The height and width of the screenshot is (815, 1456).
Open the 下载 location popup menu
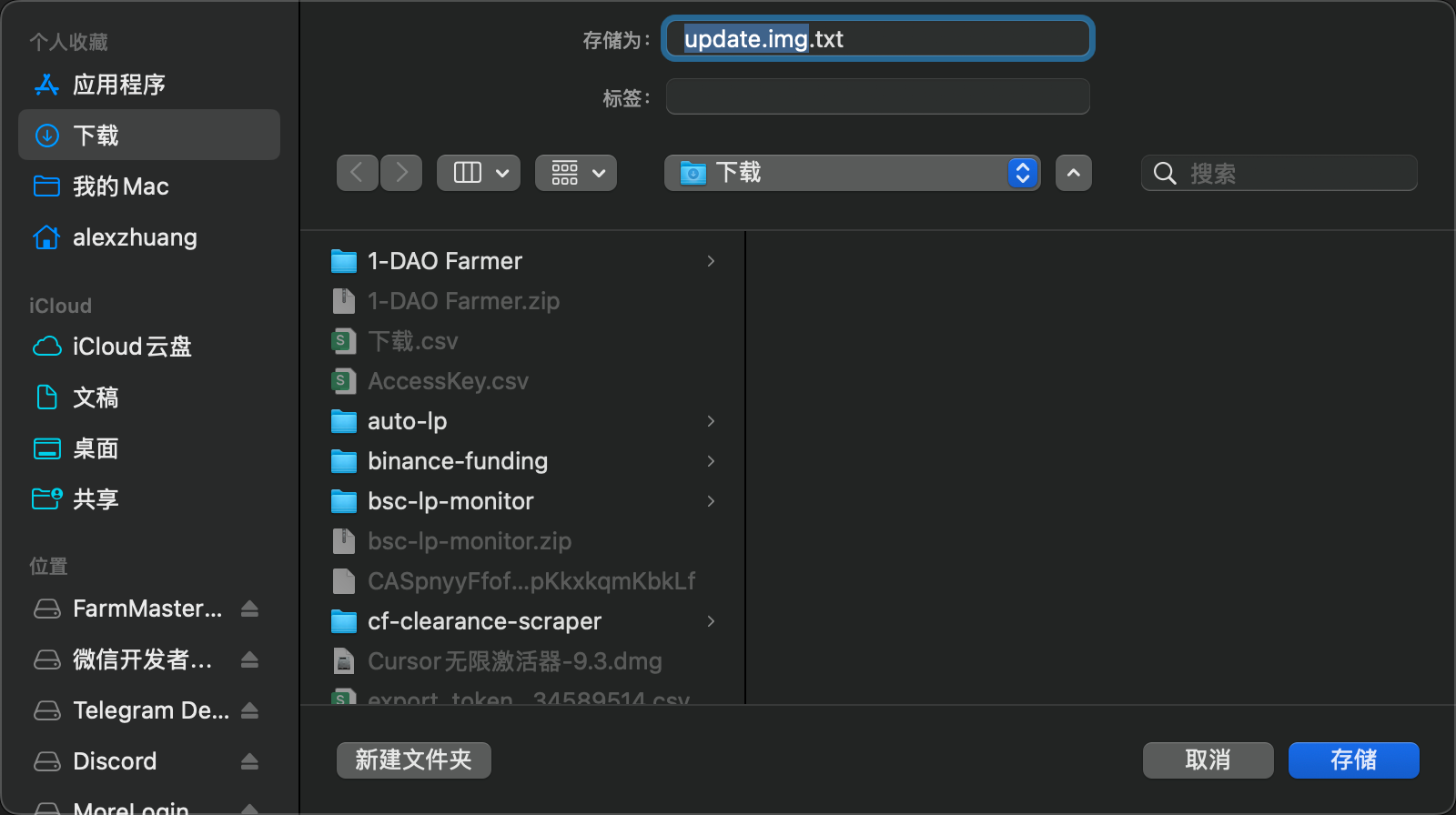point(852,173)
